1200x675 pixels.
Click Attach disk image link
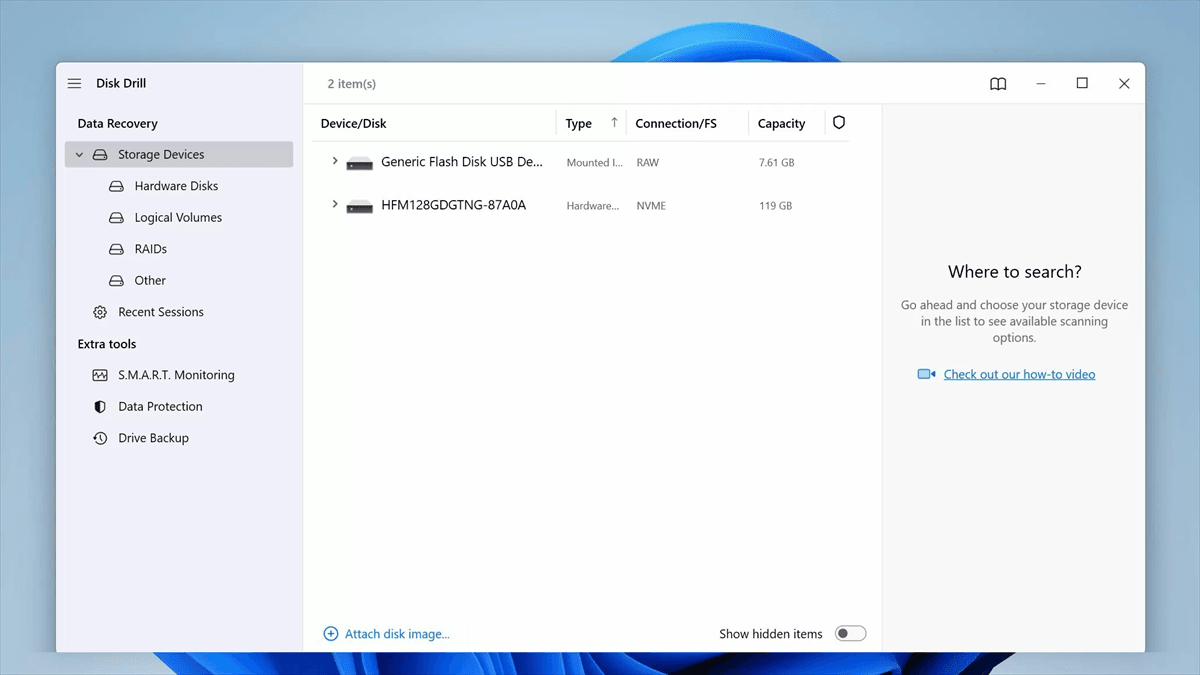click(x=397, y=634)
